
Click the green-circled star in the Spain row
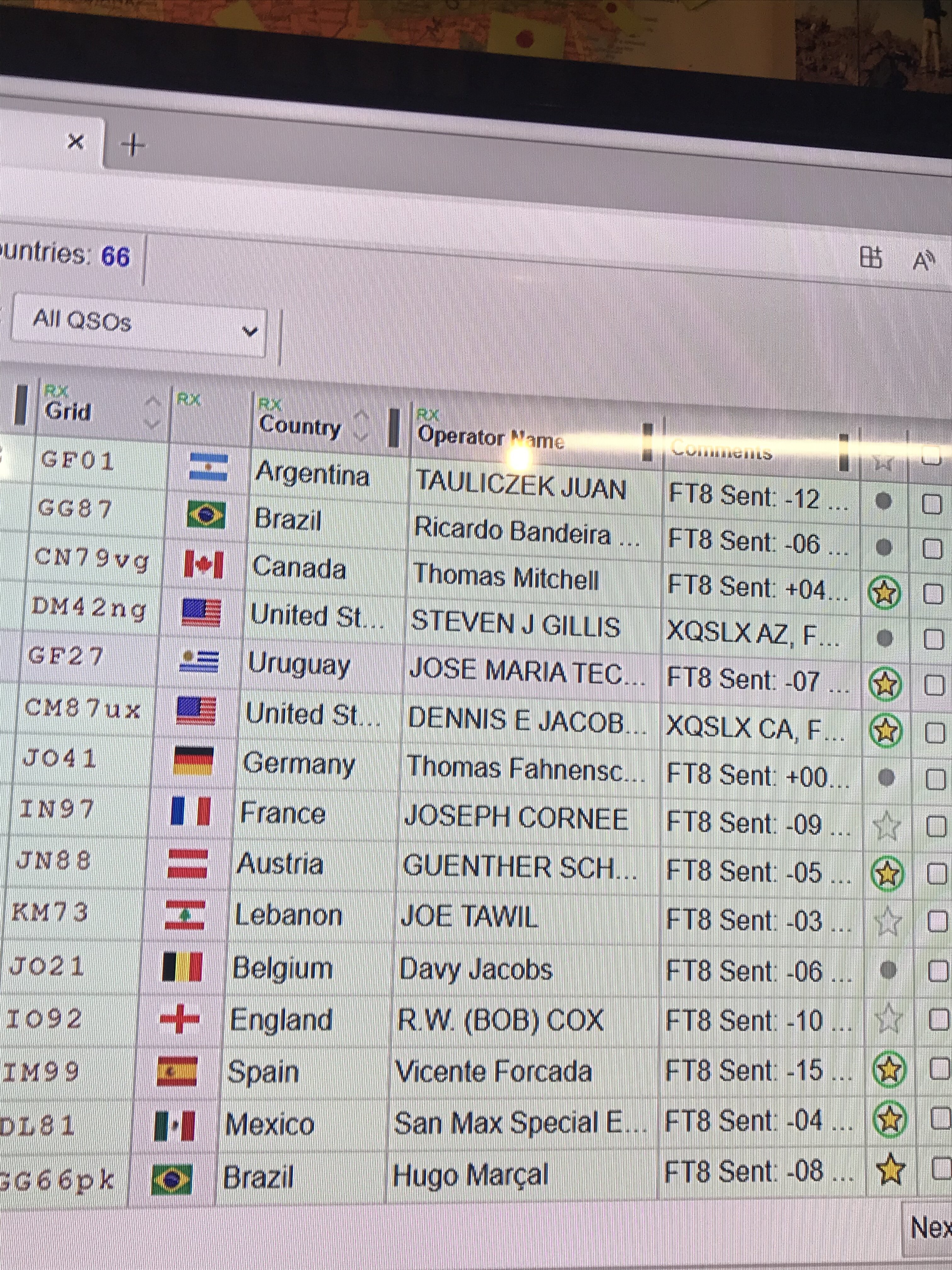pos(889,1069)
